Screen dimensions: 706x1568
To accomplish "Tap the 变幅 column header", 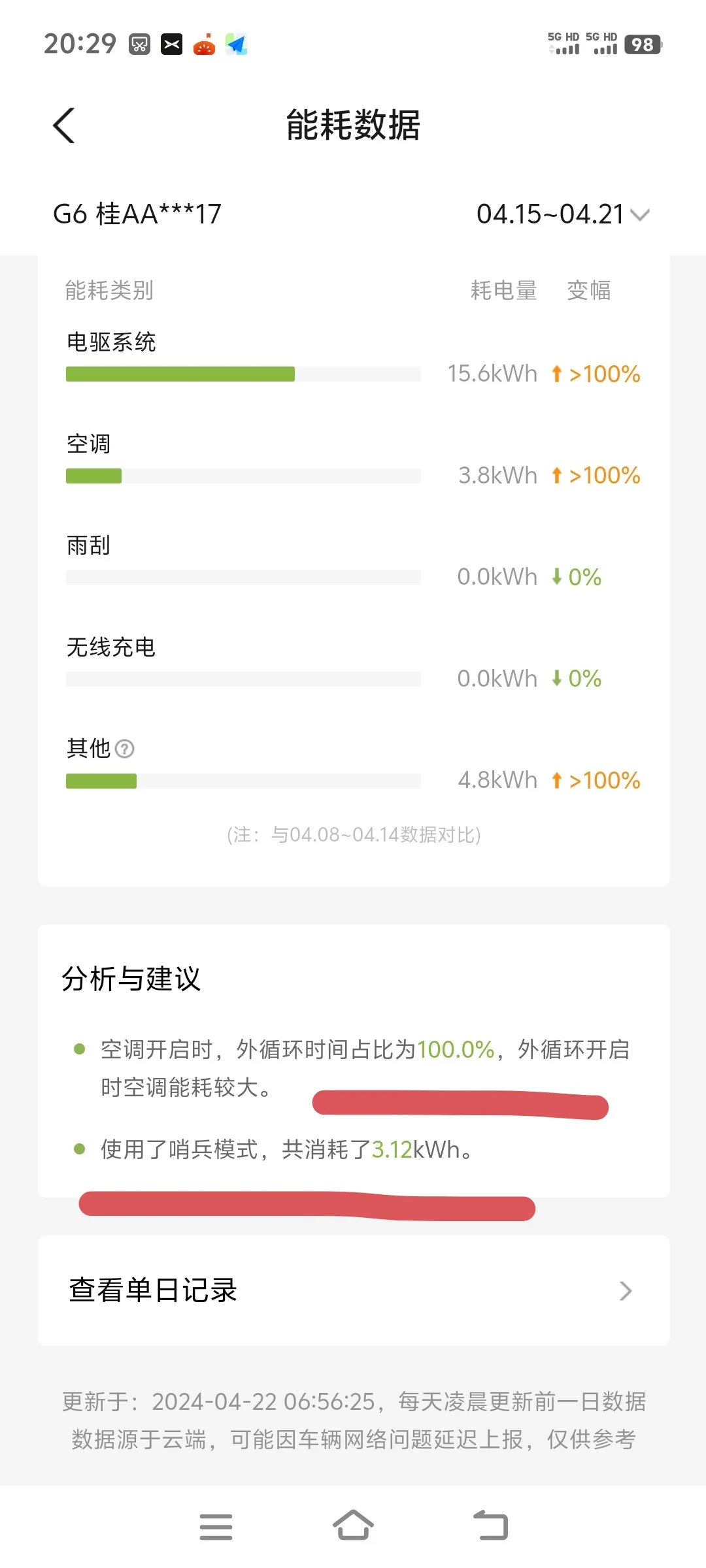I will pyautogui.click(x=589, y=290).
